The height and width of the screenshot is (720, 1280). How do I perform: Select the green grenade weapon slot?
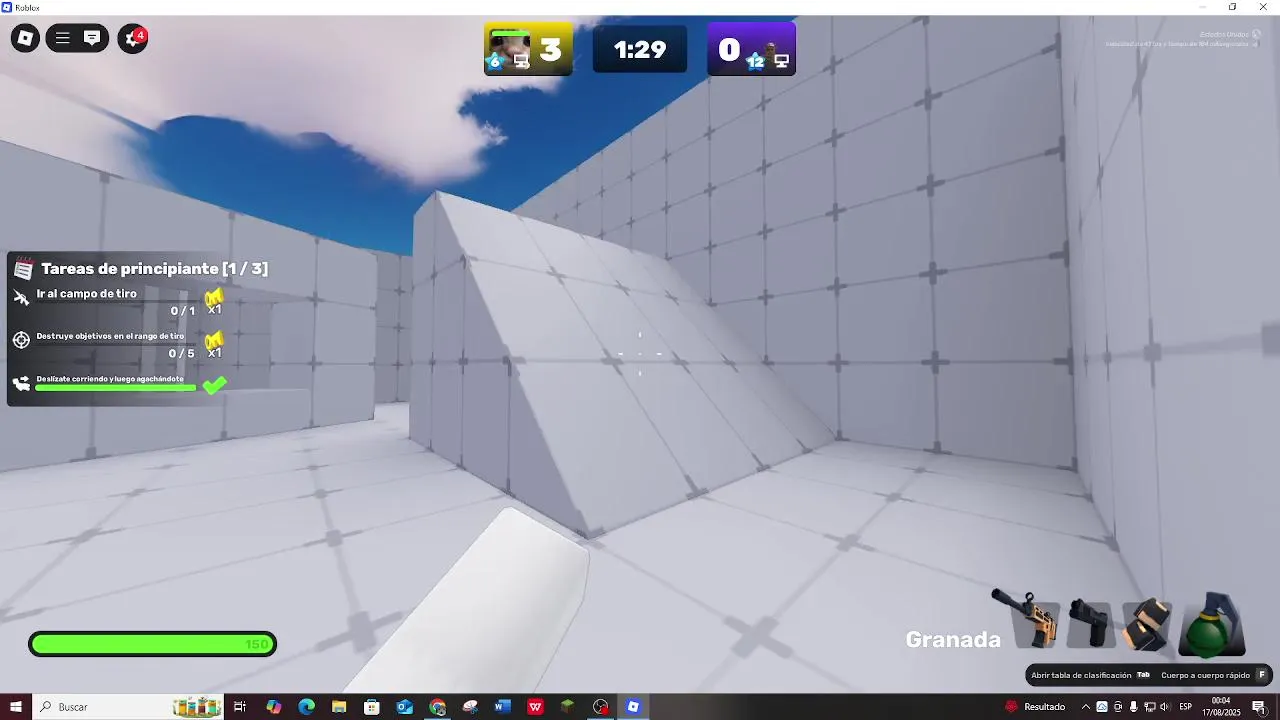tap(1211, 625)
